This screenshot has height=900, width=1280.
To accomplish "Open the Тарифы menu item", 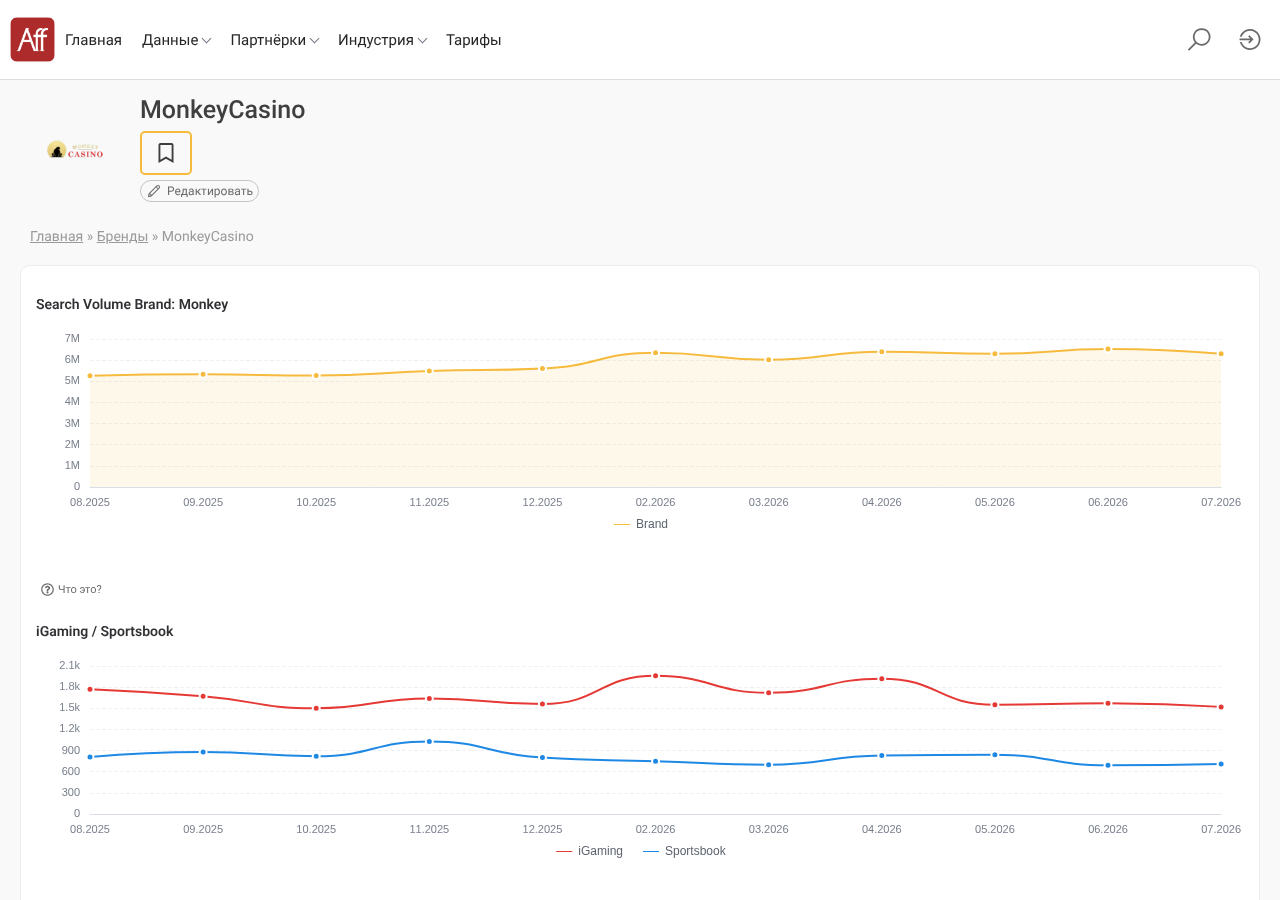I will [x=473, y=40].
